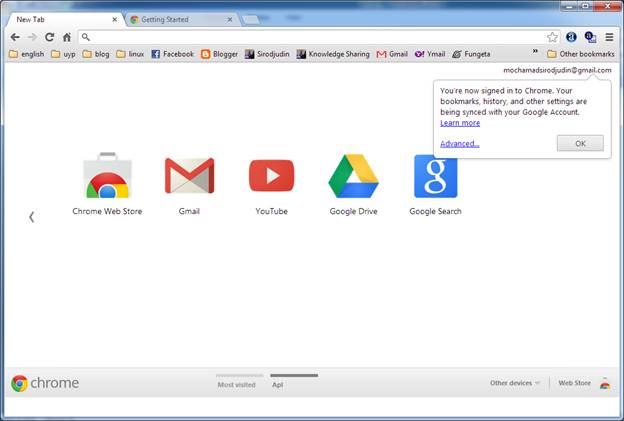Open the Ymail bookmark
This screenshot has width=624, height=421.
tap(430, 54)
